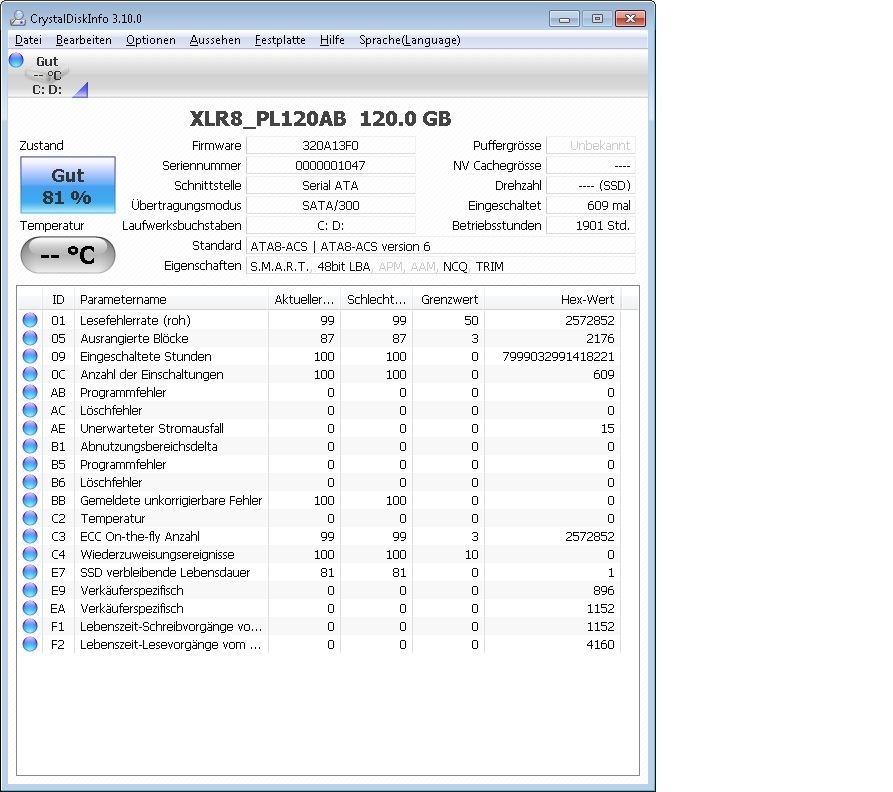Click the Schnittstelle field Serial ATA

(x=330, y=186)
